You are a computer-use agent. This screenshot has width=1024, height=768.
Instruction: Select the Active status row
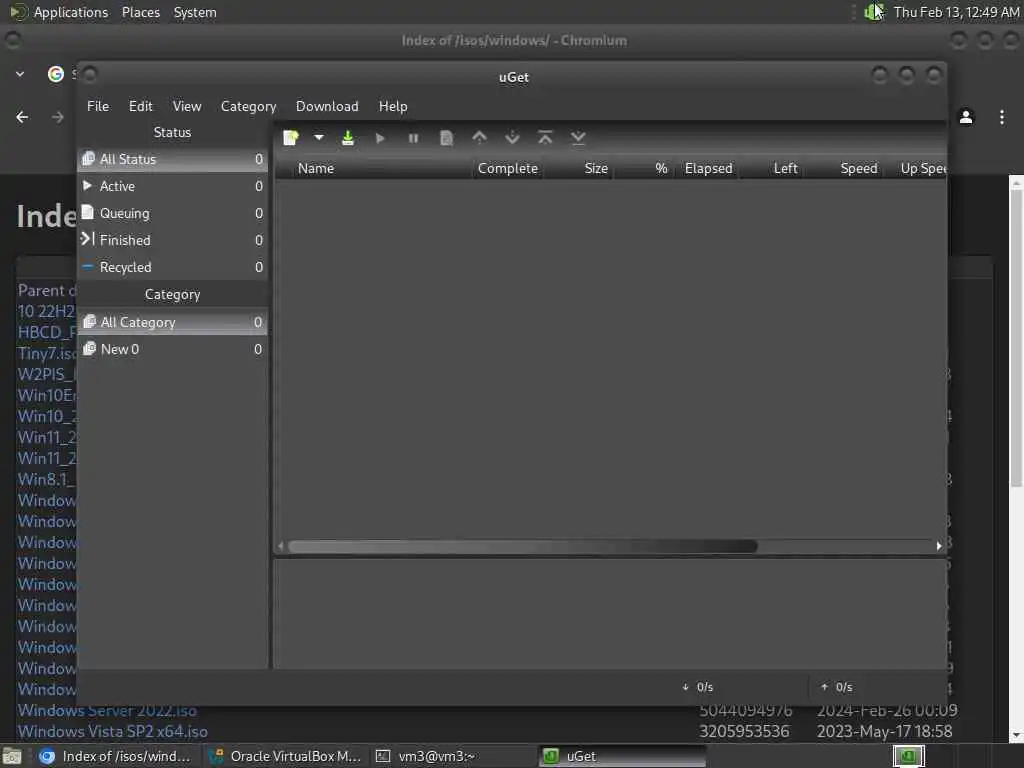(x=172, y=186)
